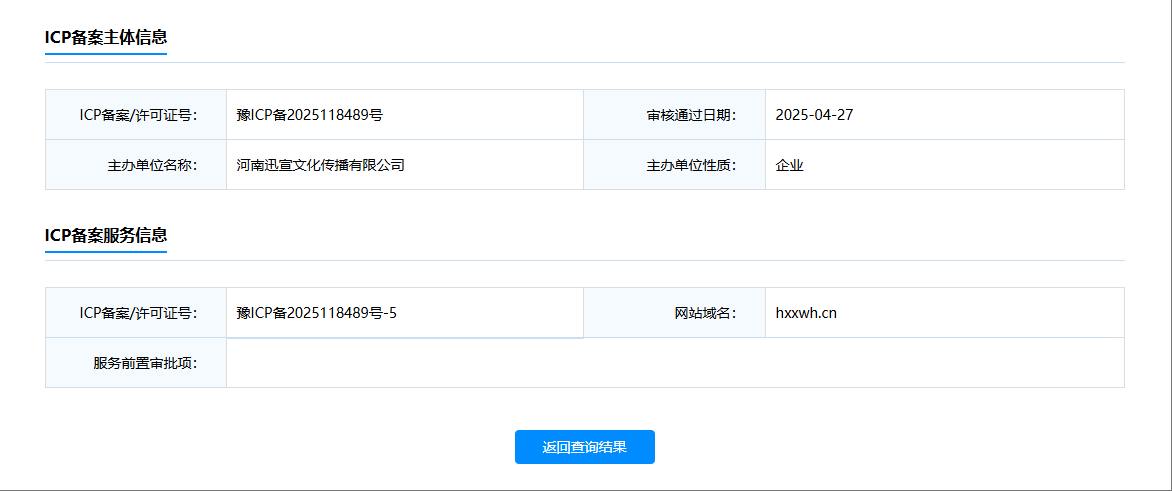Select approval date value 2025-04-27

tap(814, 115)
